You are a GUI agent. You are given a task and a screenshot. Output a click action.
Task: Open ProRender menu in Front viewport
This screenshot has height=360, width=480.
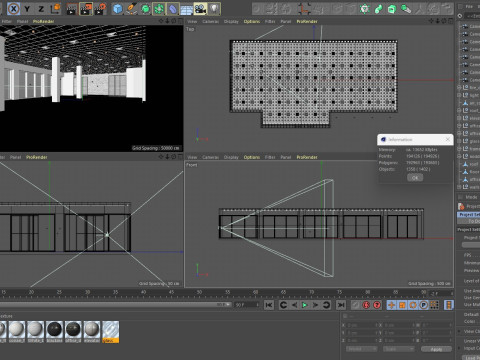pyautogui.click(x=307, y=157)
